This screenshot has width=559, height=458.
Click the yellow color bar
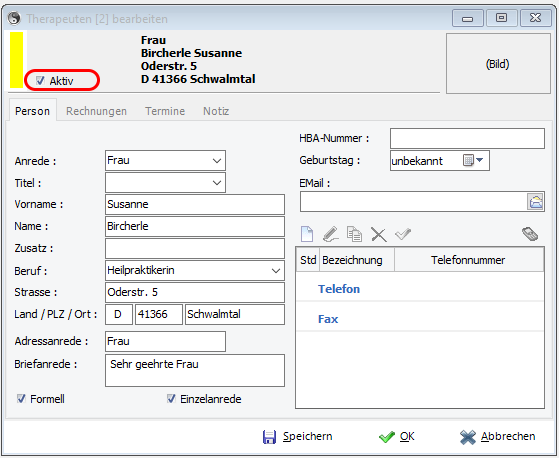coord(16,60)
